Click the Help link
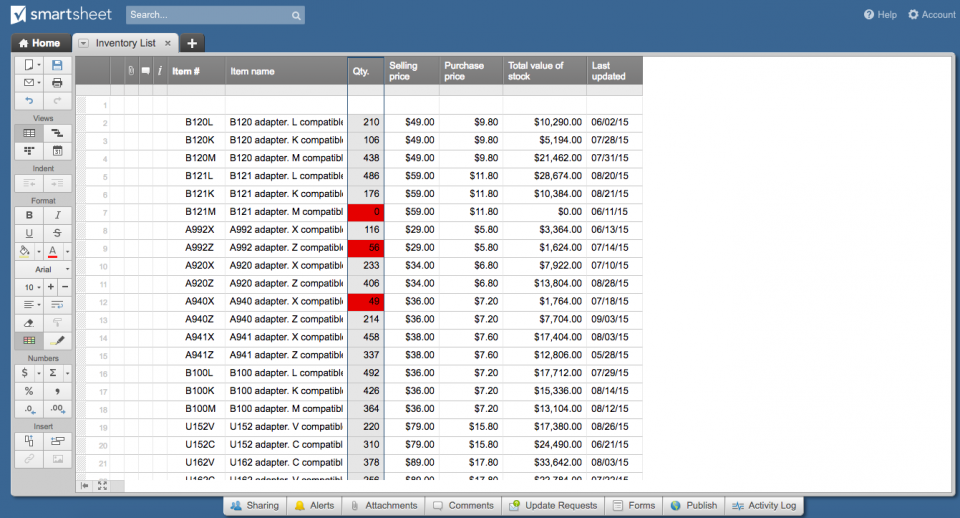This screenshot has height=518, width=960. 880,15
